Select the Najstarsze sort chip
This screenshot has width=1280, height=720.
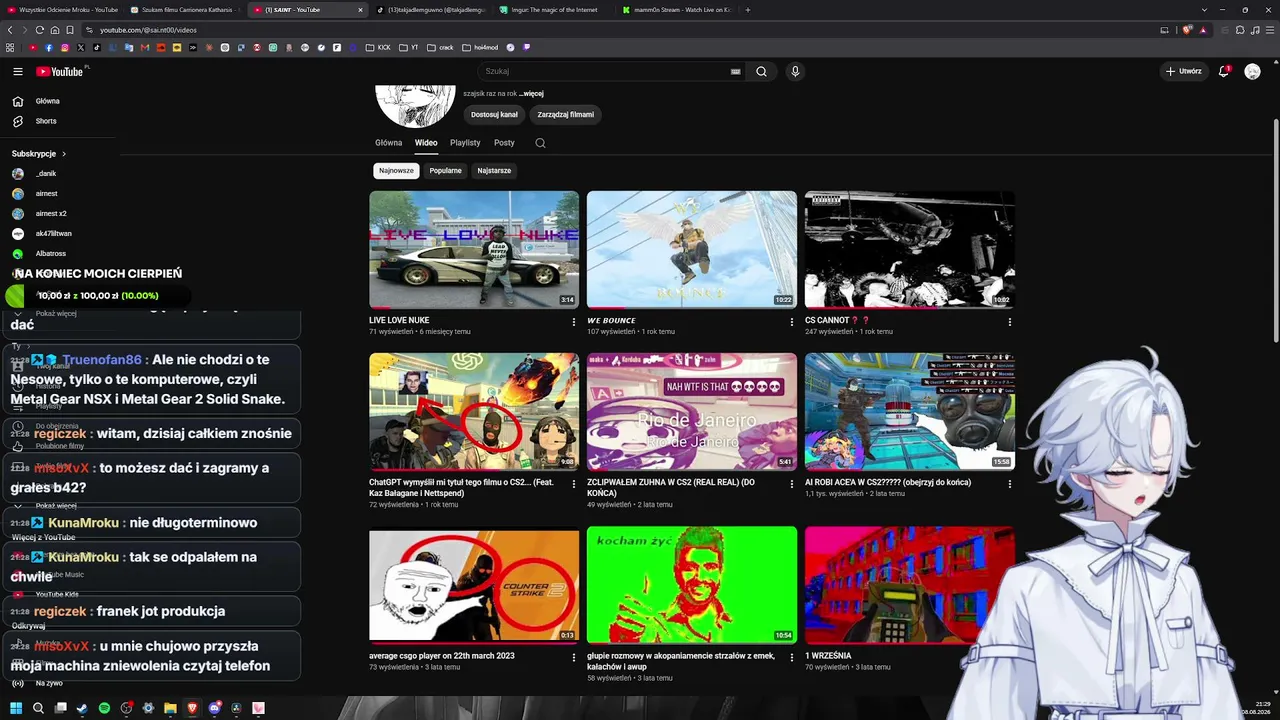click(x=494, y=171)
